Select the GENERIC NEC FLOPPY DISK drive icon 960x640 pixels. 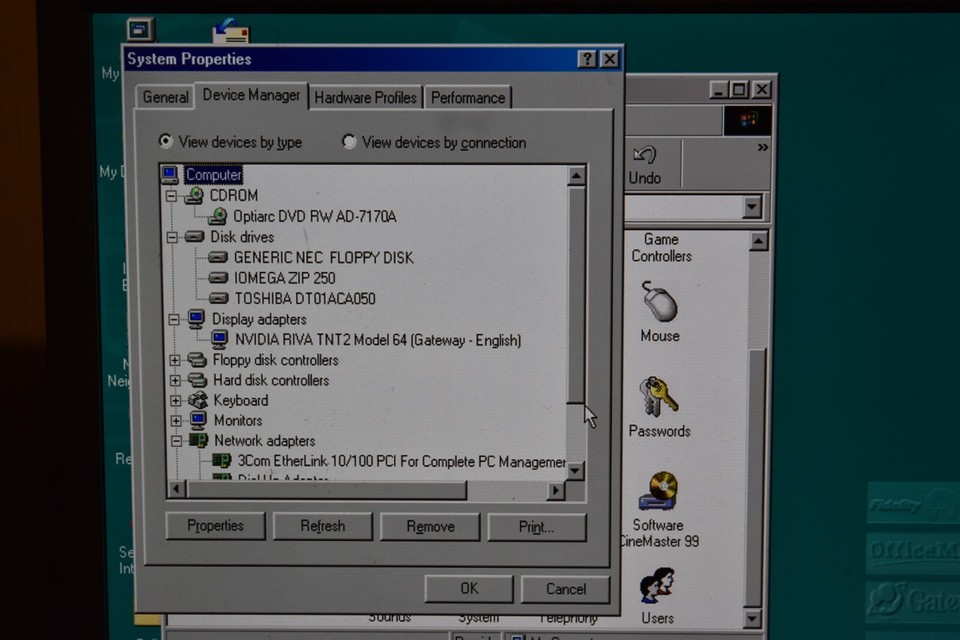pos(219,257)
